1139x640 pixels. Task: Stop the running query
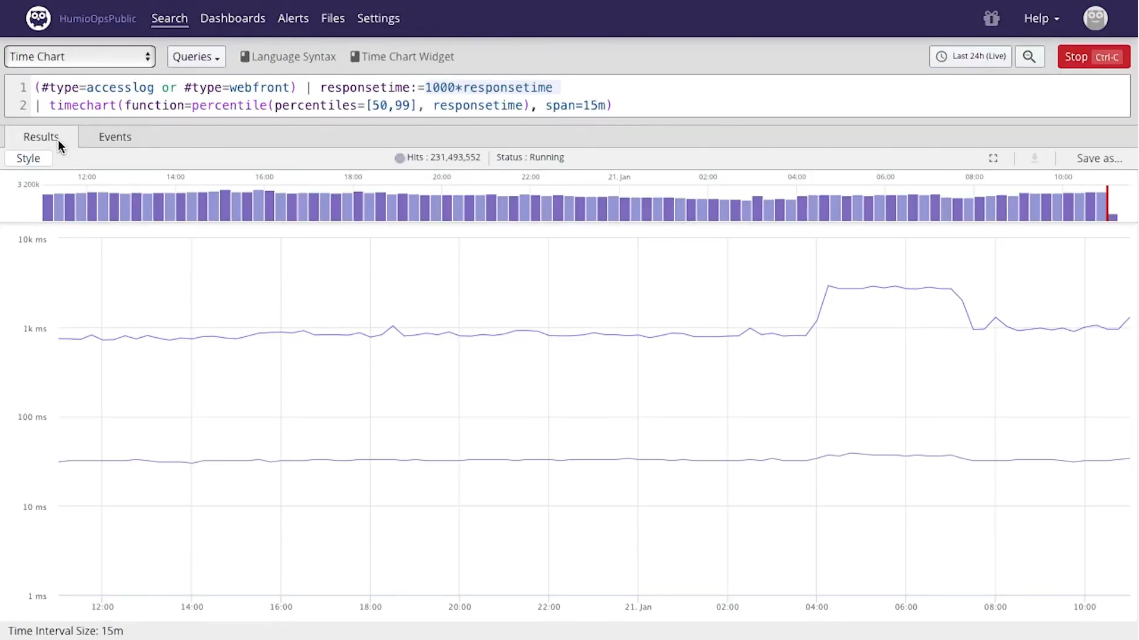click(x=1093, y=57)
